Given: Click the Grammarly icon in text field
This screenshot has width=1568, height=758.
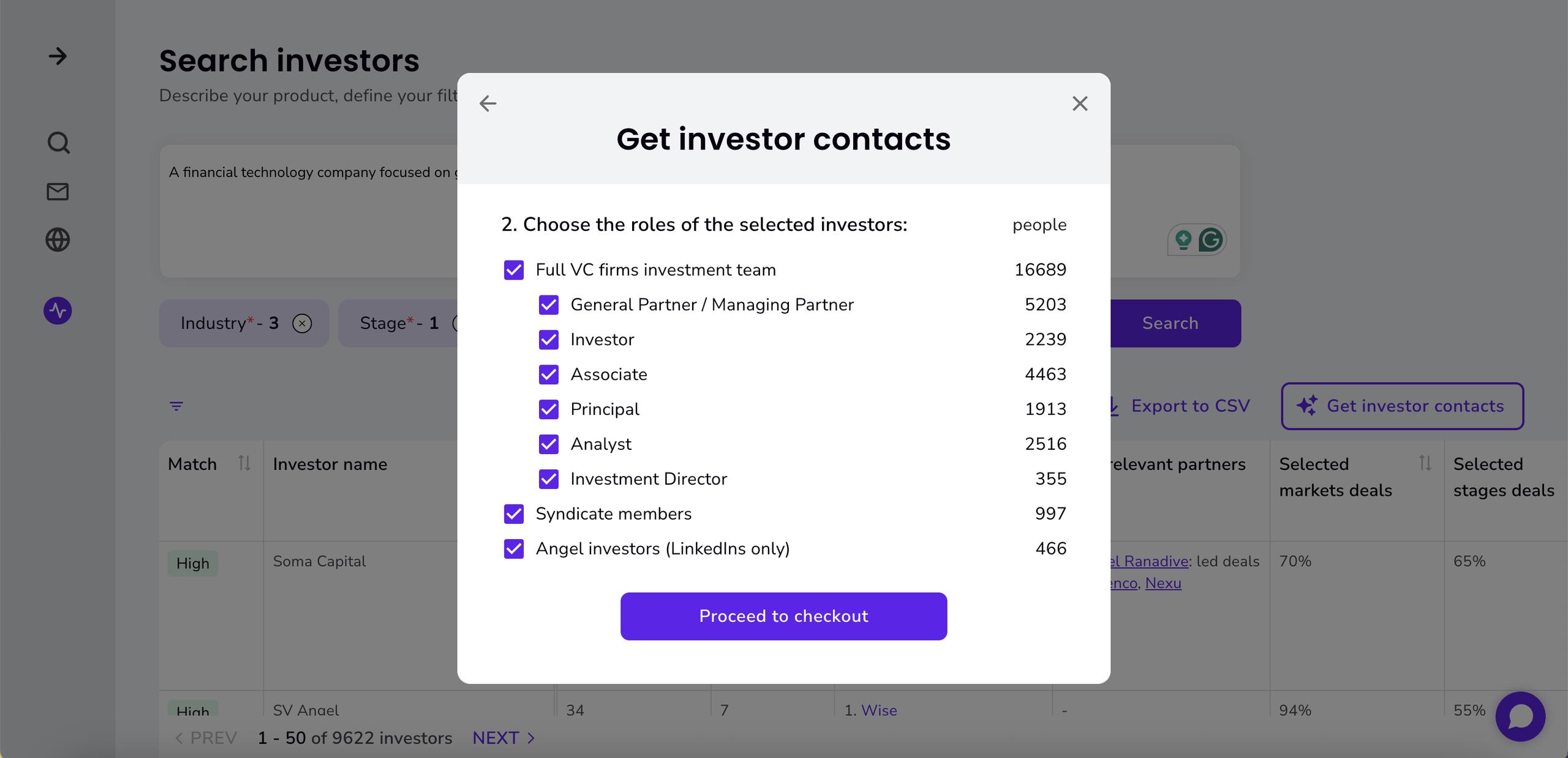Looking at the screenshot, I should point(1210,240).
